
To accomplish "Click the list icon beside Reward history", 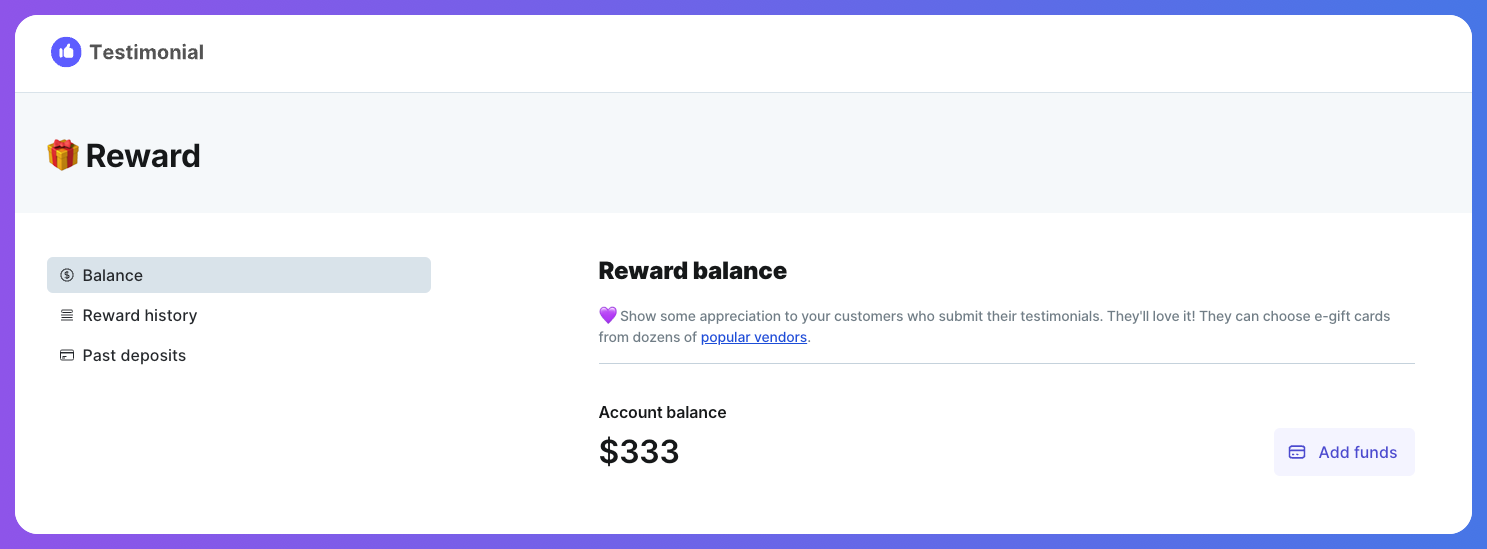I will pyautogui.click(x=67, y=315).
